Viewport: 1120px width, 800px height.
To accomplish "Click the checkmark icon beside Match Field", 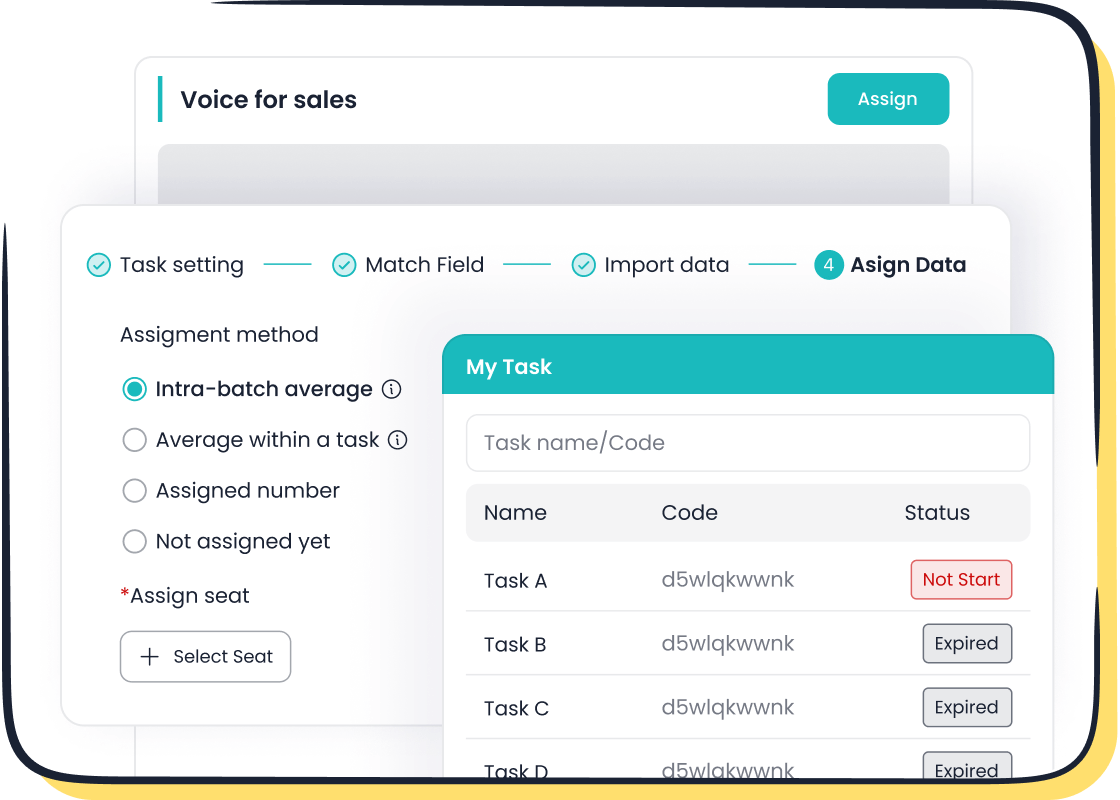I will tap(343, 265).
